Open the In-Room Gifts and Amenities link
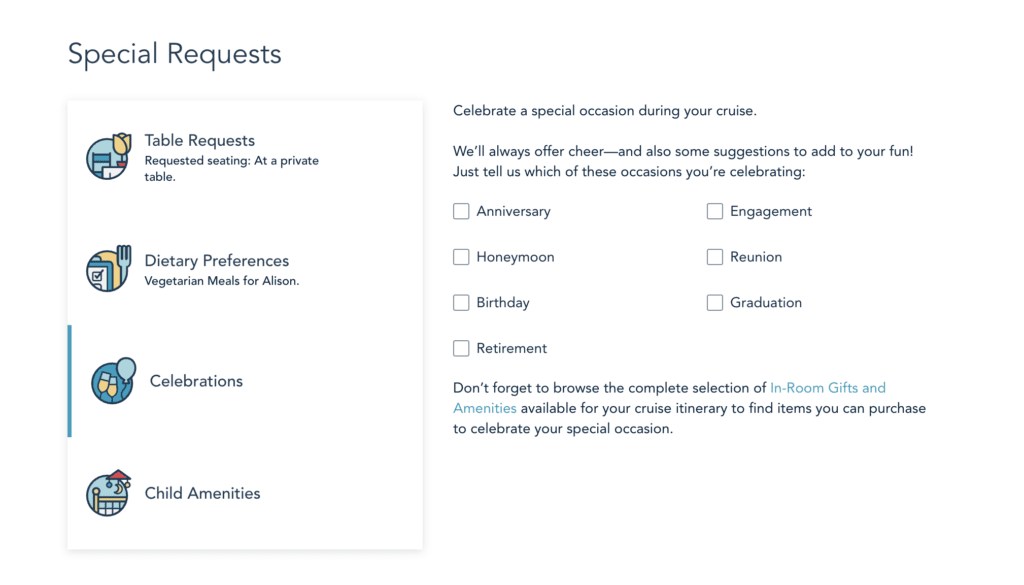The image size is (1024, 585). (827, 388)
